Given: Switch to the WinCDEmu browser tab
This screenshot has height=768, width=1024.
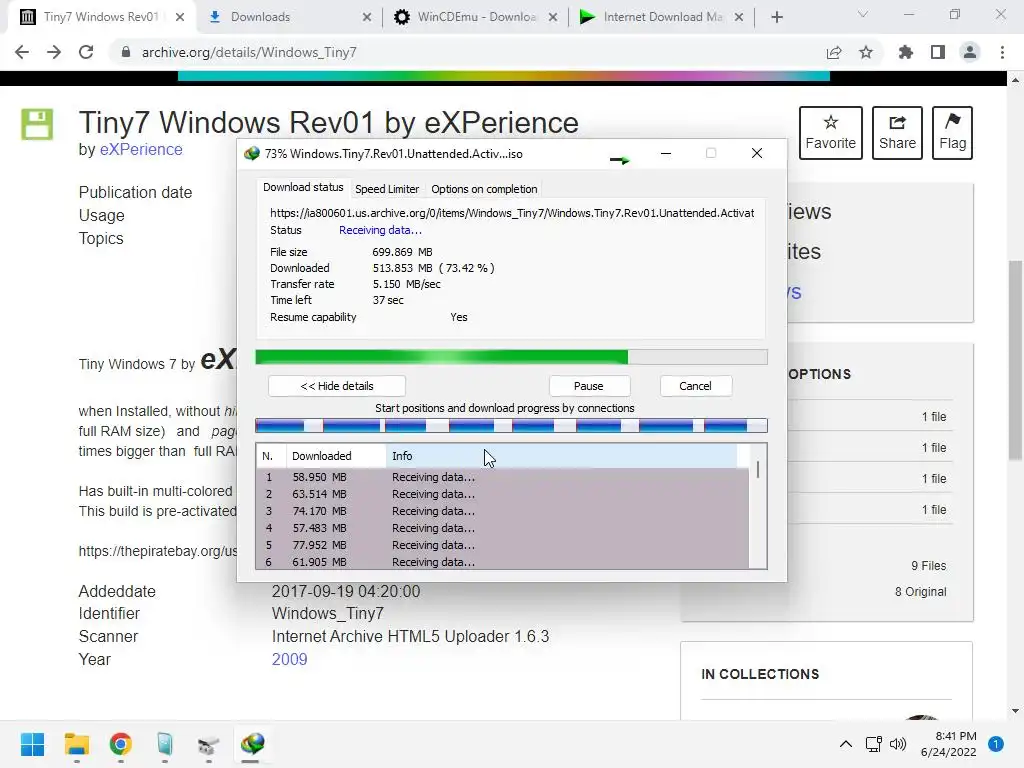Looking at the screenshot, I should click(476, 17).
